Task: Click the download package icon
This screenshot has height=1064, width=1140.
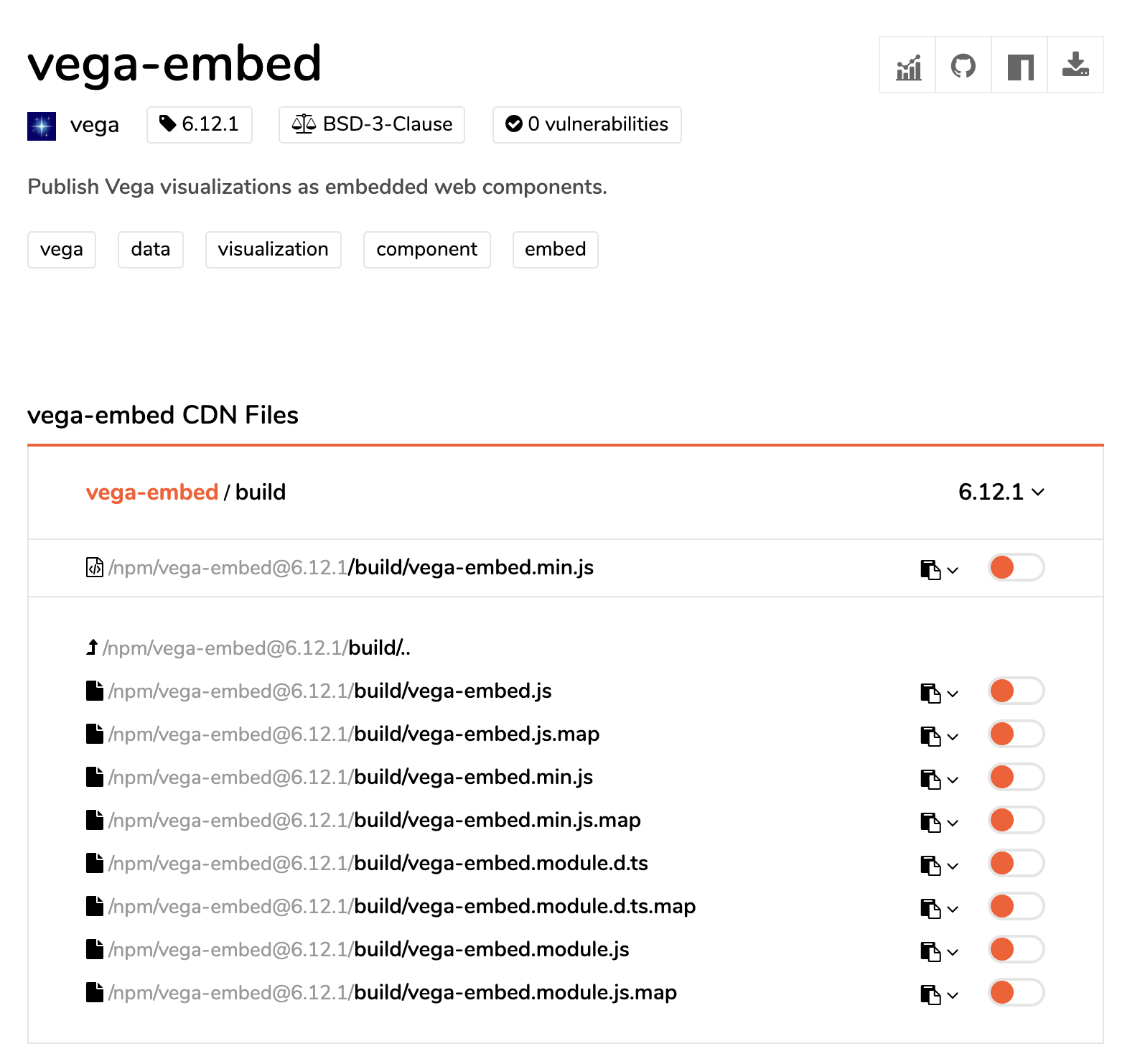Action: coord(1075,66)
